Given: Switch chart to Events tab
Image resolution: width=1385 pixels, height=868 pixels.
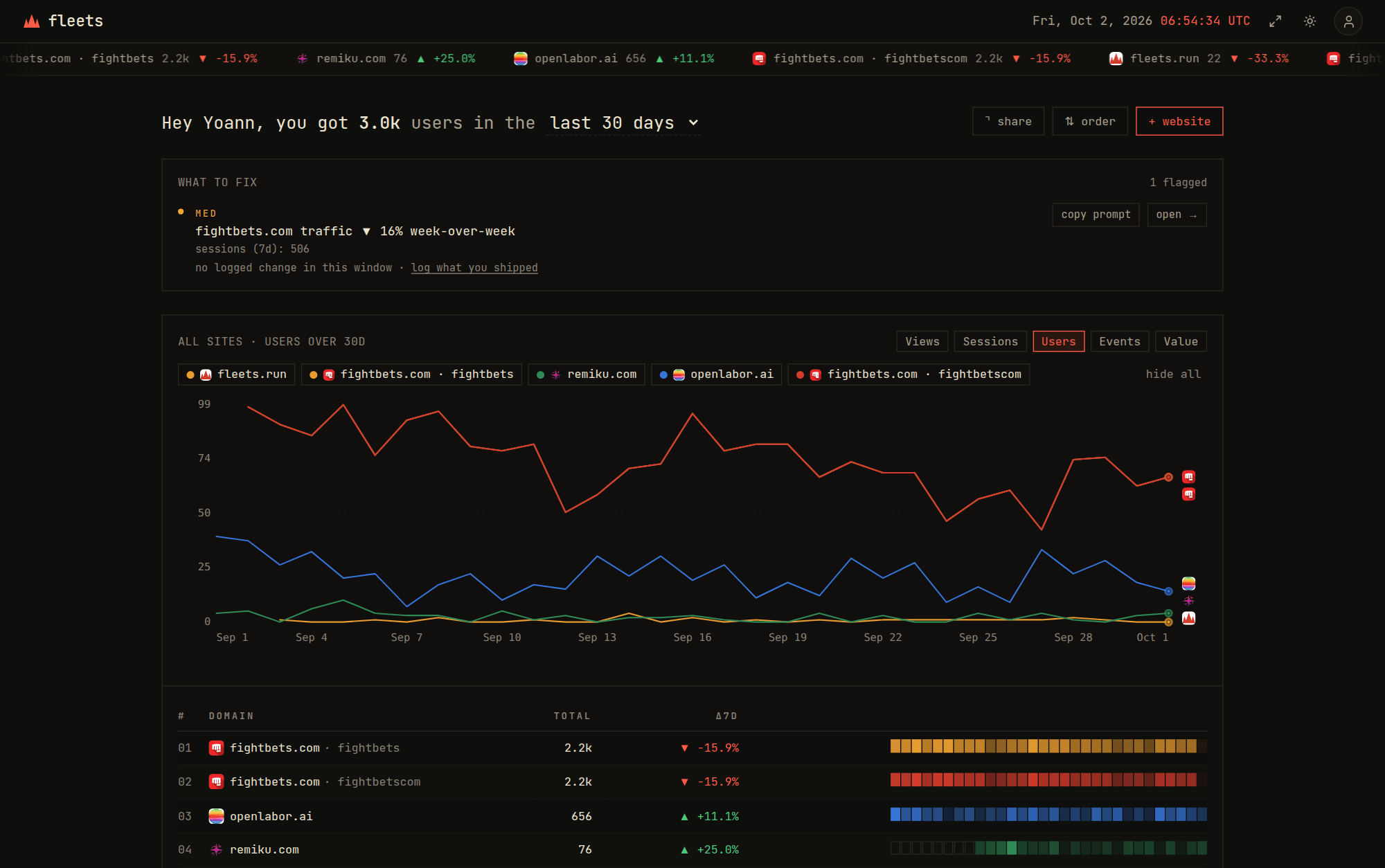Looking at the screenshot, I should point(1120,341).
